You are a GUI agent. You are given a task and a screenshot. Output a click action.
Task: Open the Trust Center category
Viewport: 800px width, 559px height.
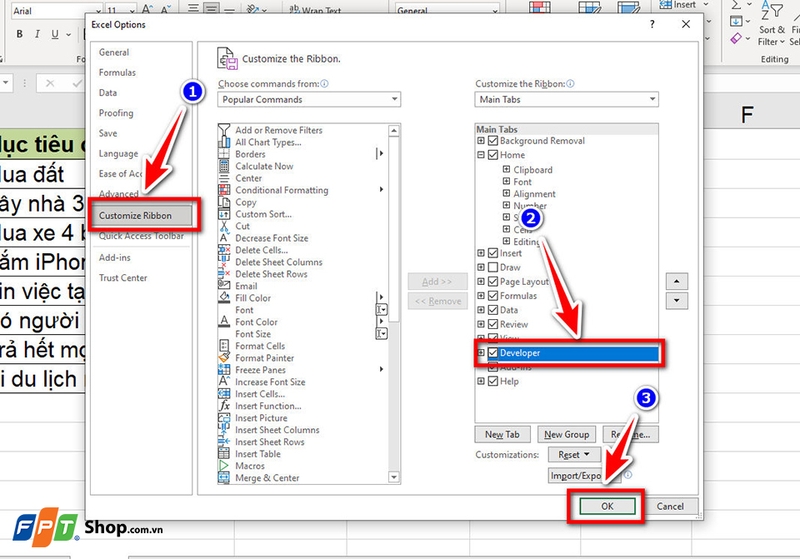pos(123,278)
